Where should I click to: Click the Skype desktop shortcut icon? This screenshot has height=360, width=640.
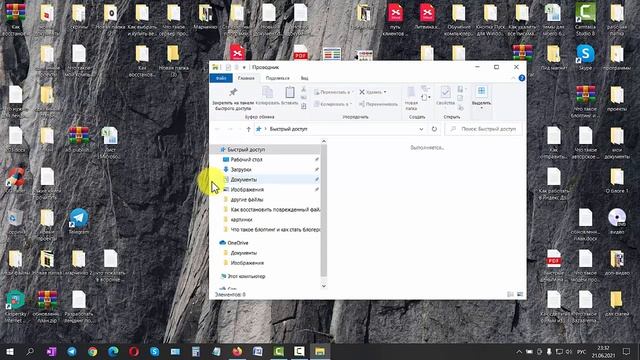[x=585, y=57]
